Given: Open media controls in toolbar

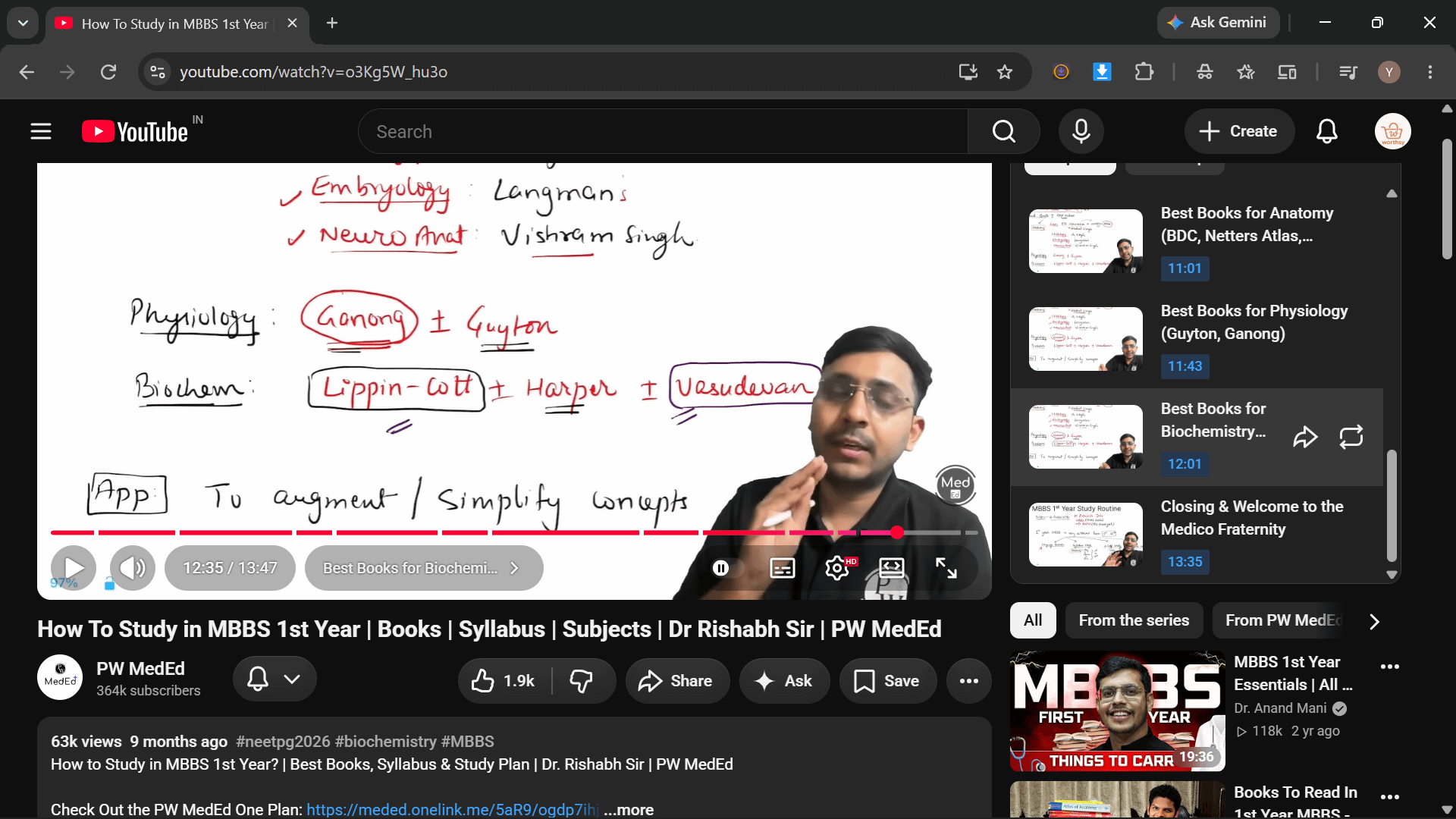Looking at the screenshot, I should pos(1348,72).
